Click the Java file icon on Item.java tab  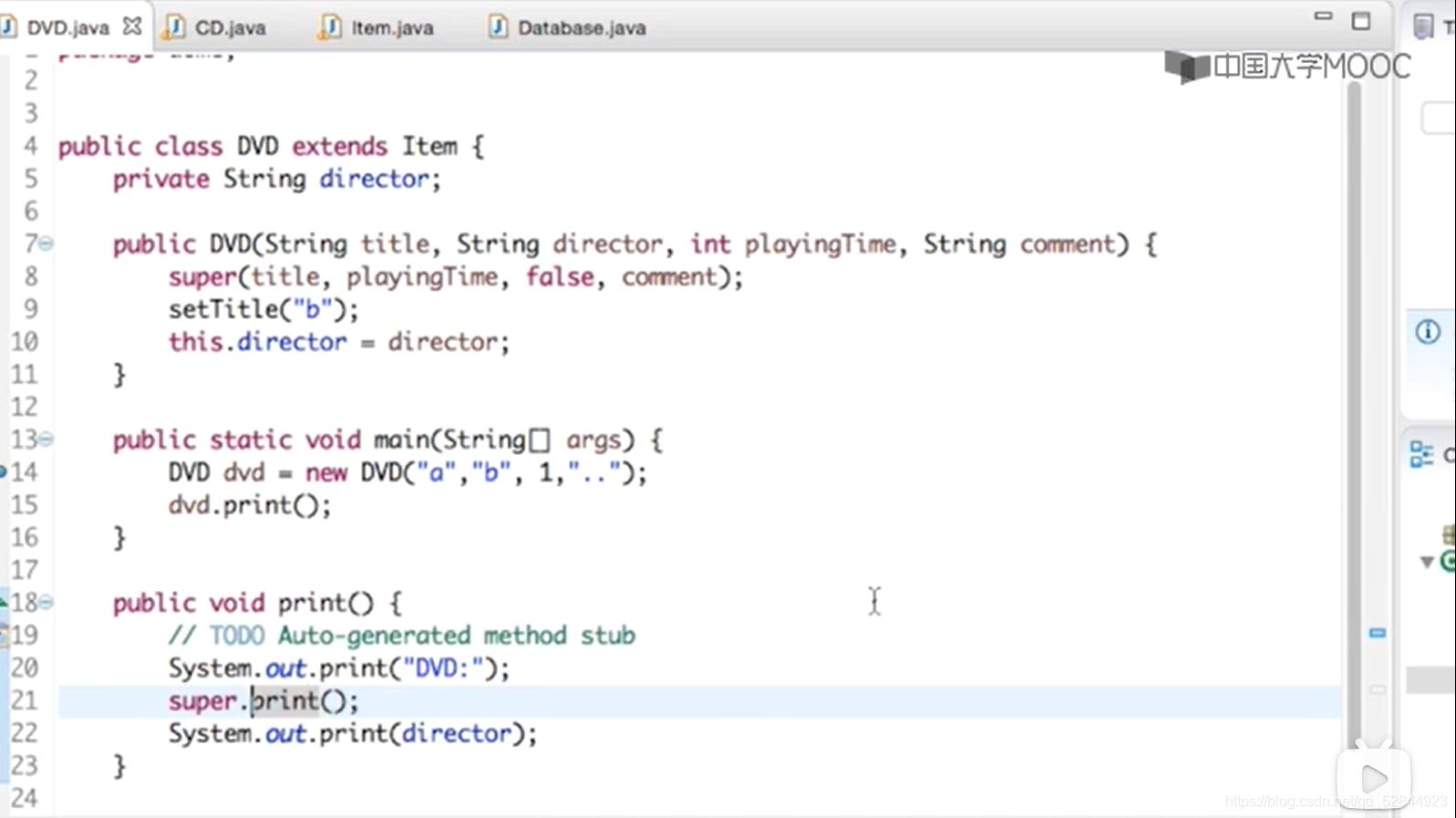pos(329,27)
